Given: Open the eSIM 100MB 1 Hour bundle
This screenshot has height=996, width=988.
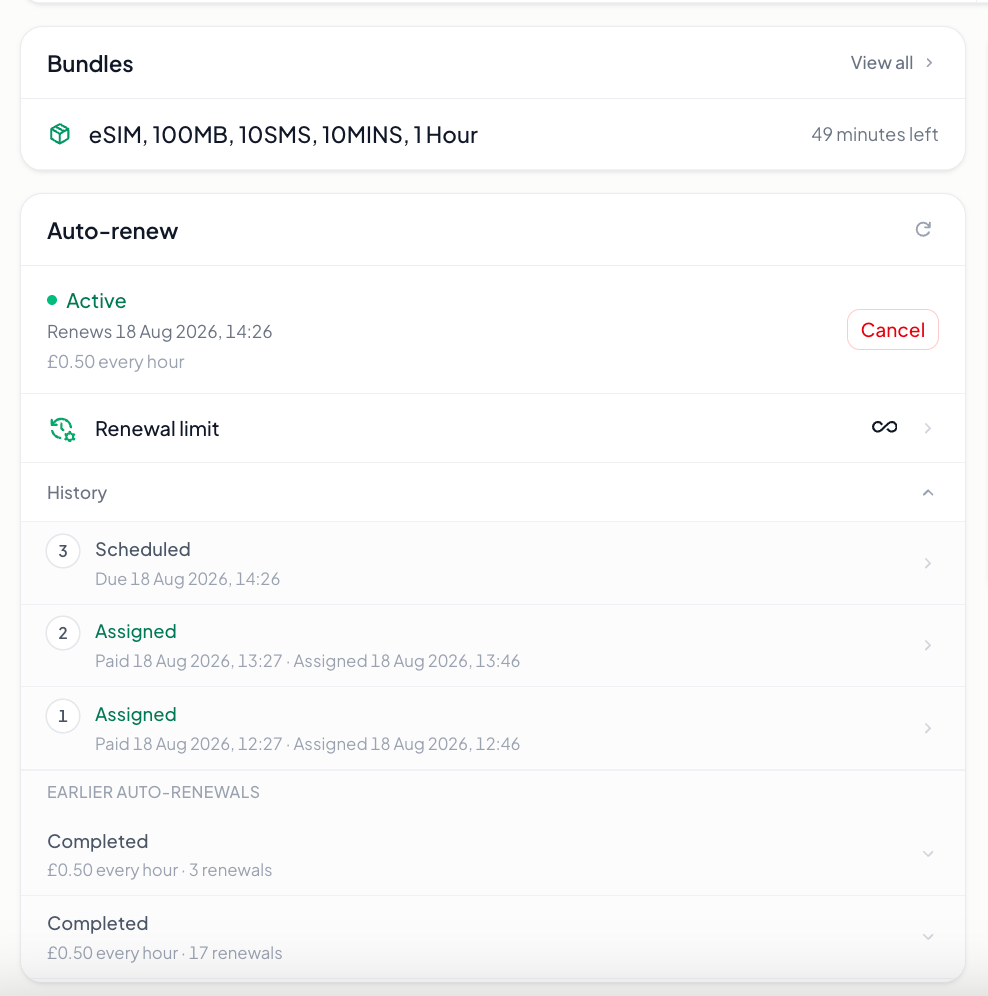Looking at the screenshot, I should 493,134.
